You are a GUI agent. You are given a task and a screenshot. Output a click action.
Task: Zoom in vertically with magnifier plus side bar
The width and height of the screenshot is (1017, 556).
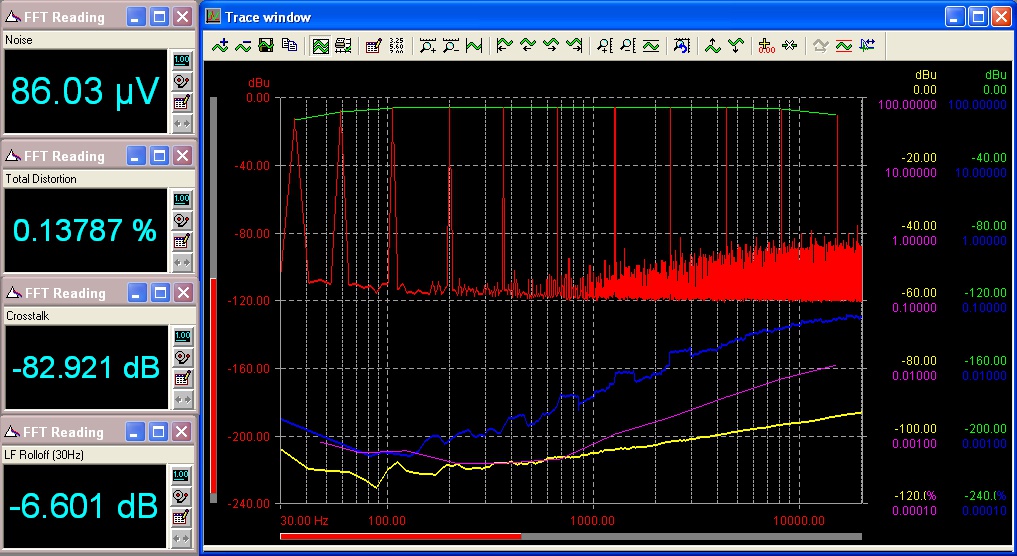(604, 45)
